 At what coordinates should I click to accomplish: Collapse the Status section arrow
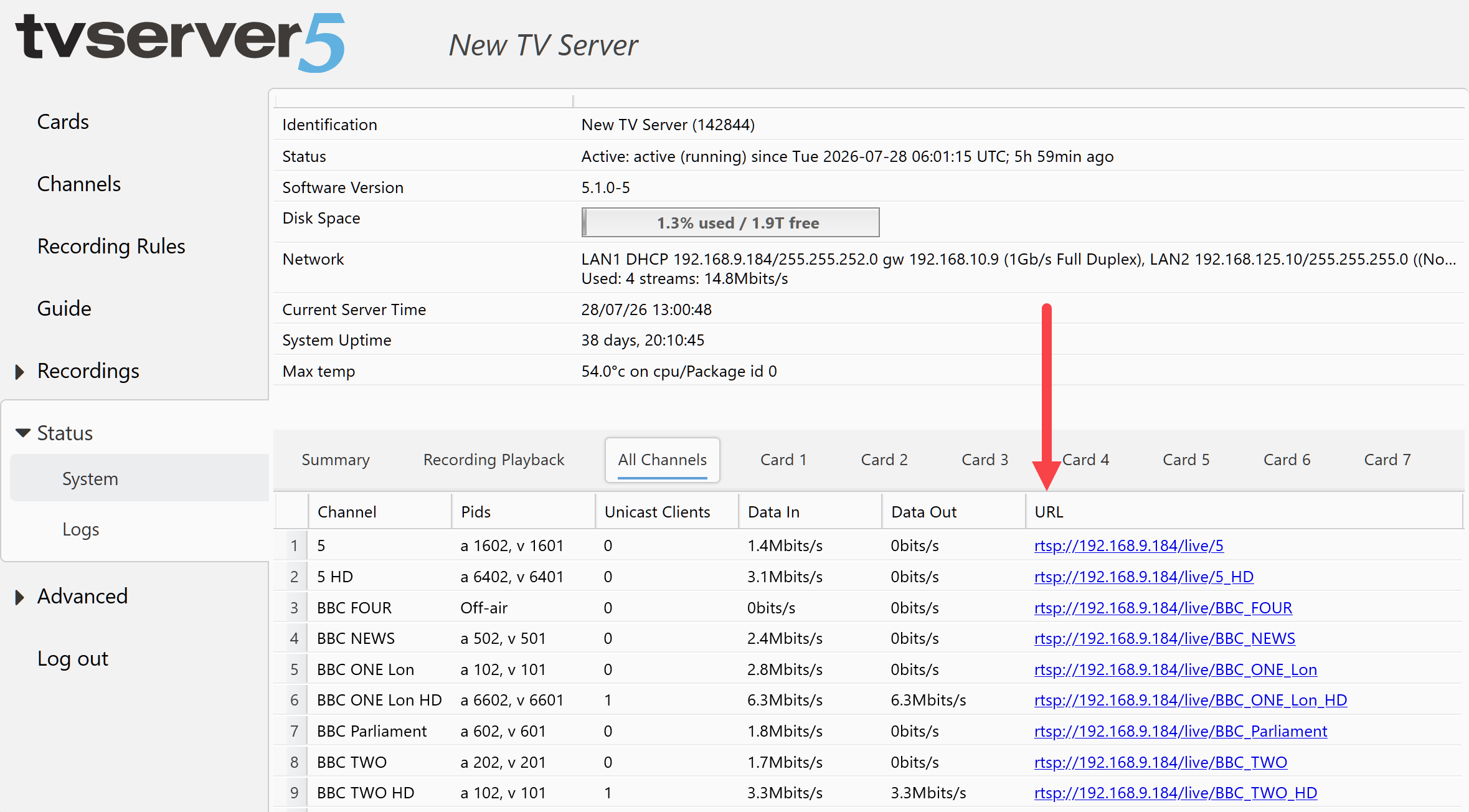23,433
